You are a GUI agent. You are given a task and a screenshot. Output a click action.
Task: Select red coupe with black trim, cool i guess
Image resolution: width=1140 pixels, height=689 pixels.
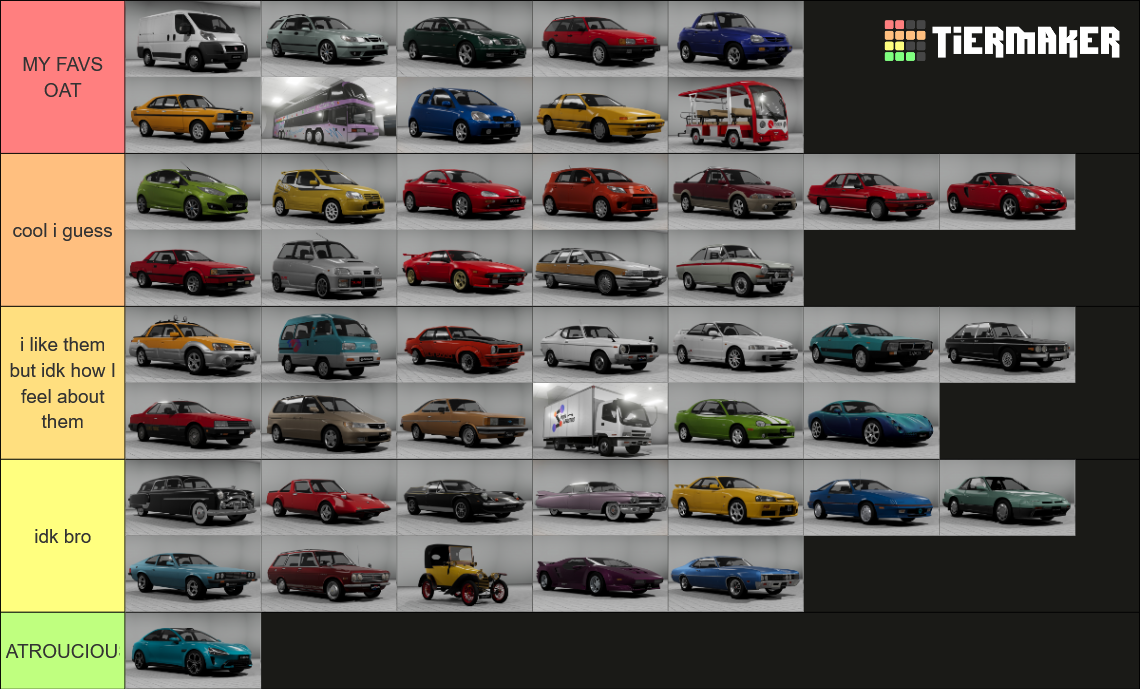click(x=193, y=268)
